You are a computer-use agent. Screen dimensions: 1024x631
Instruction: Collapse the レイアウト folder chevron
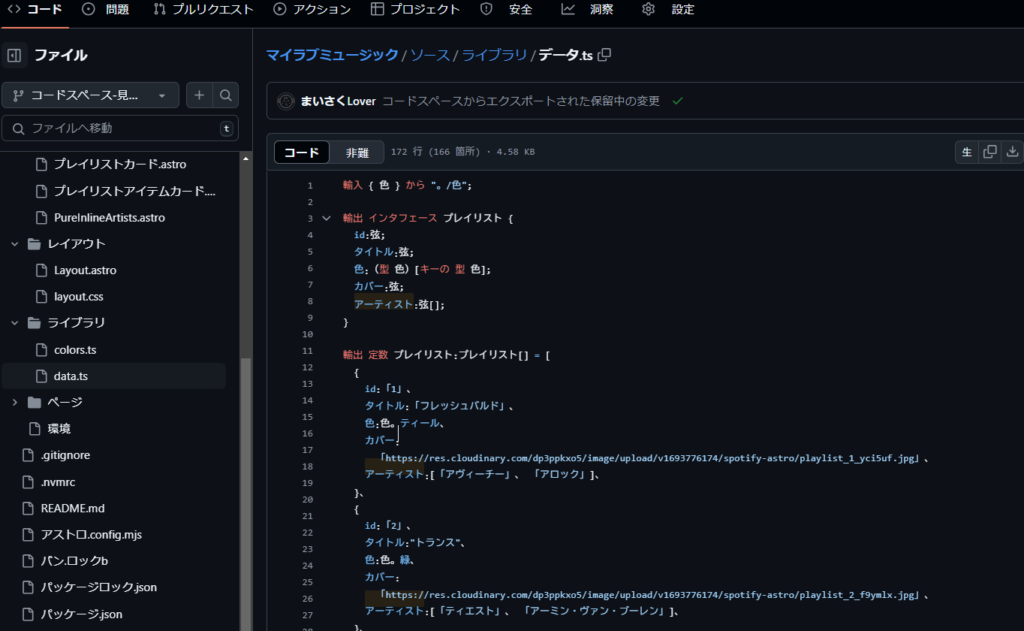click(x=14, y=244)
